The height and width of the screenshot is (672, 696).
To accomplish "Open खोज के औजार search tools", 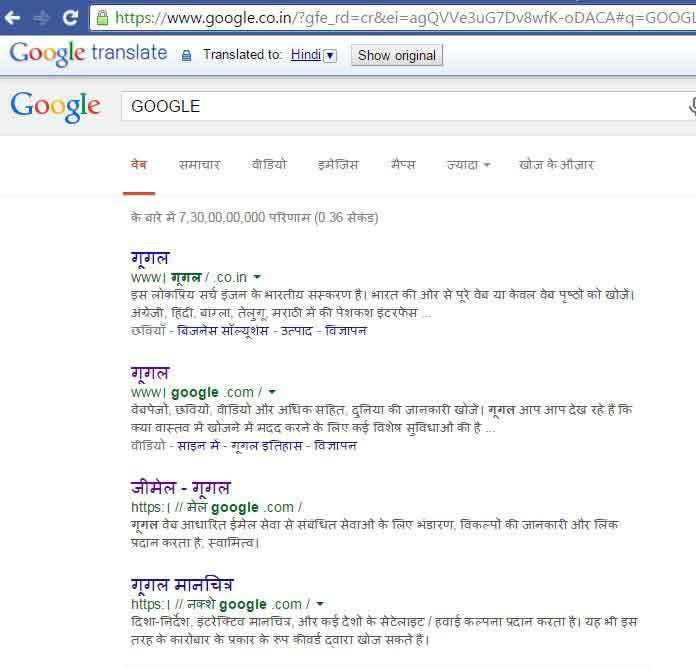I will (x=557, y=165).
